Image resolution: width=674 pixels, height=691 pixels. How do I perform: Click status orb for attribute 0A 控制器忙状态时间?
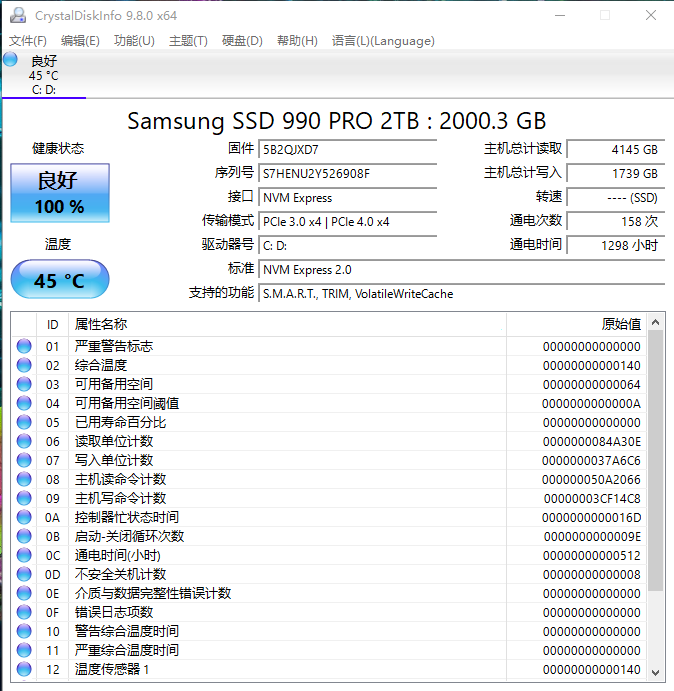[24, 517]
